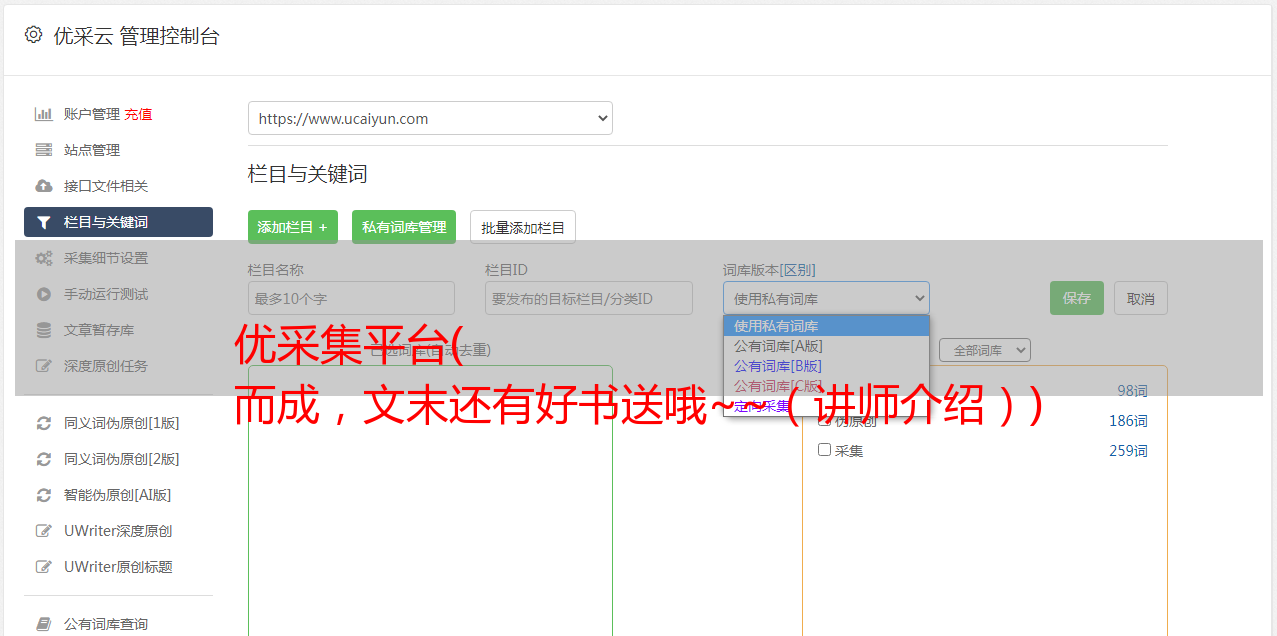Viewport: 1277px width, 636px height.
Task: Click the refresh icon for 智能伪原创[AI版]
Action: [x=43, y=495]
